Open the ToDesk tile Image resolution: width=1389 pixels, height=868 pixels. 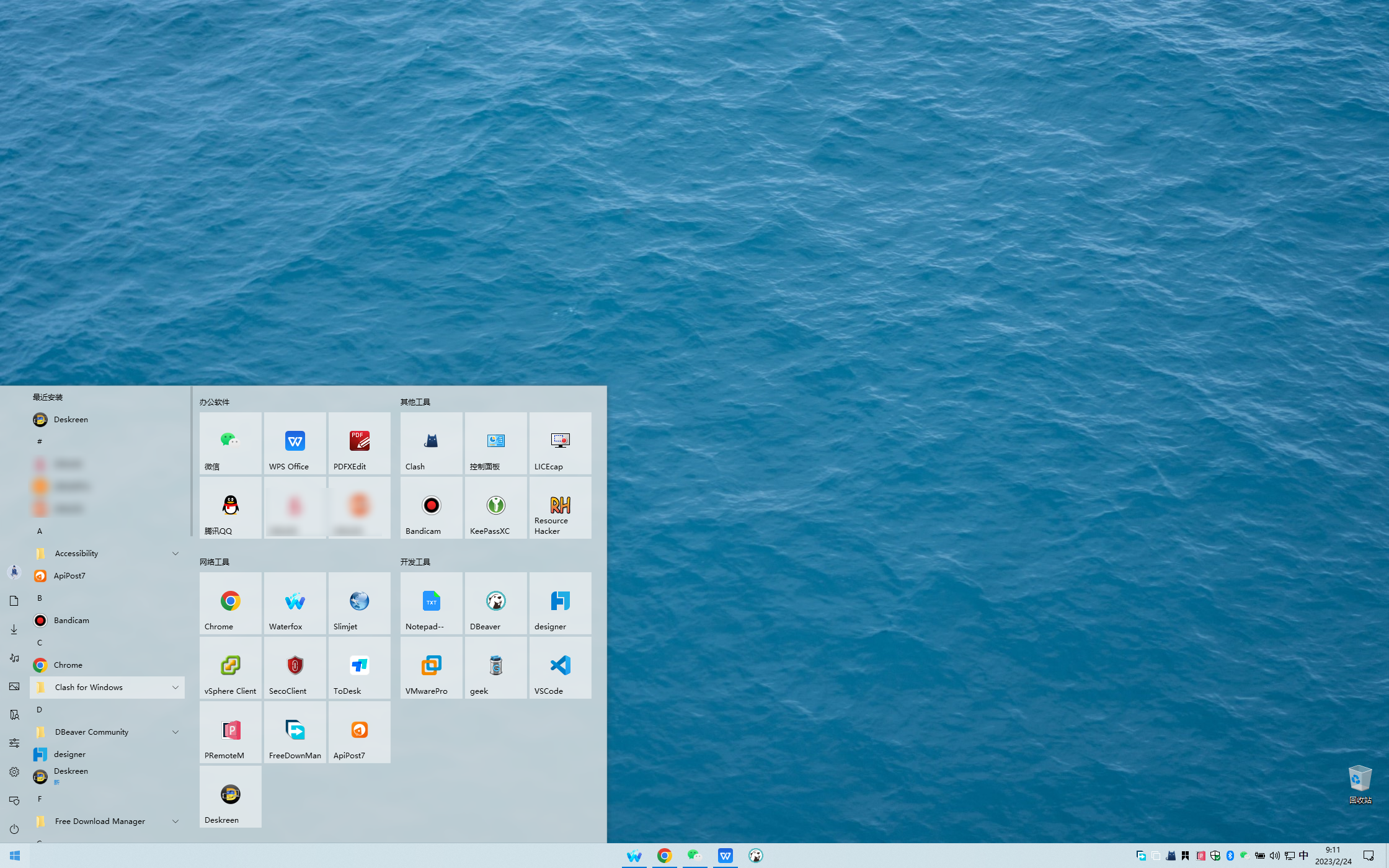tap(359, 668)
